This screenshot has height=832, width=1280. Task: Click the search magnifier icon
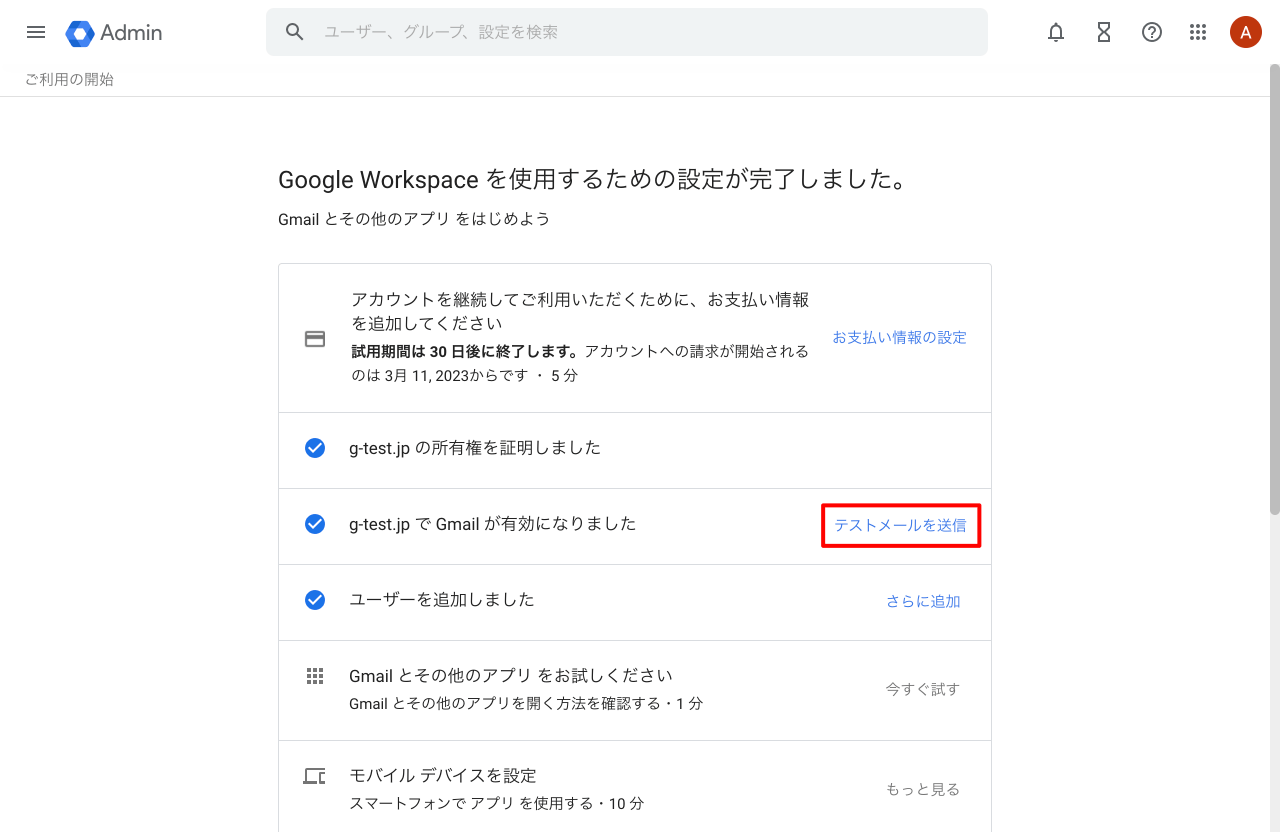294,32
